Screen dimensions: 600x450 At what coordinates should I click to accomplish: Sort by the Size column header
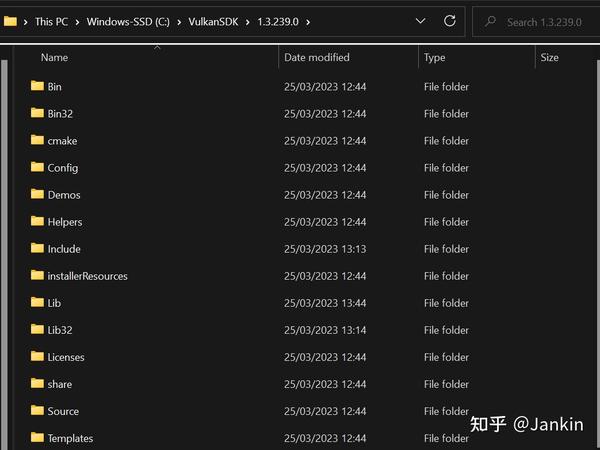[x=549, y=57]
